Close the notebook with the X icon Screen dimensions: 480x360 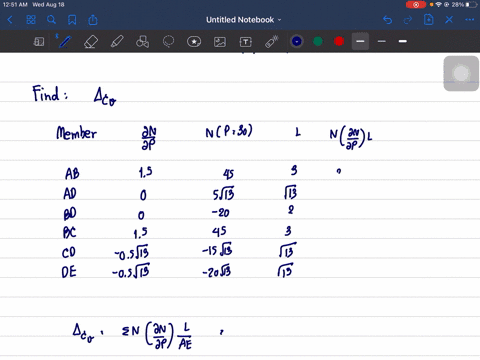tap(449, 20)
